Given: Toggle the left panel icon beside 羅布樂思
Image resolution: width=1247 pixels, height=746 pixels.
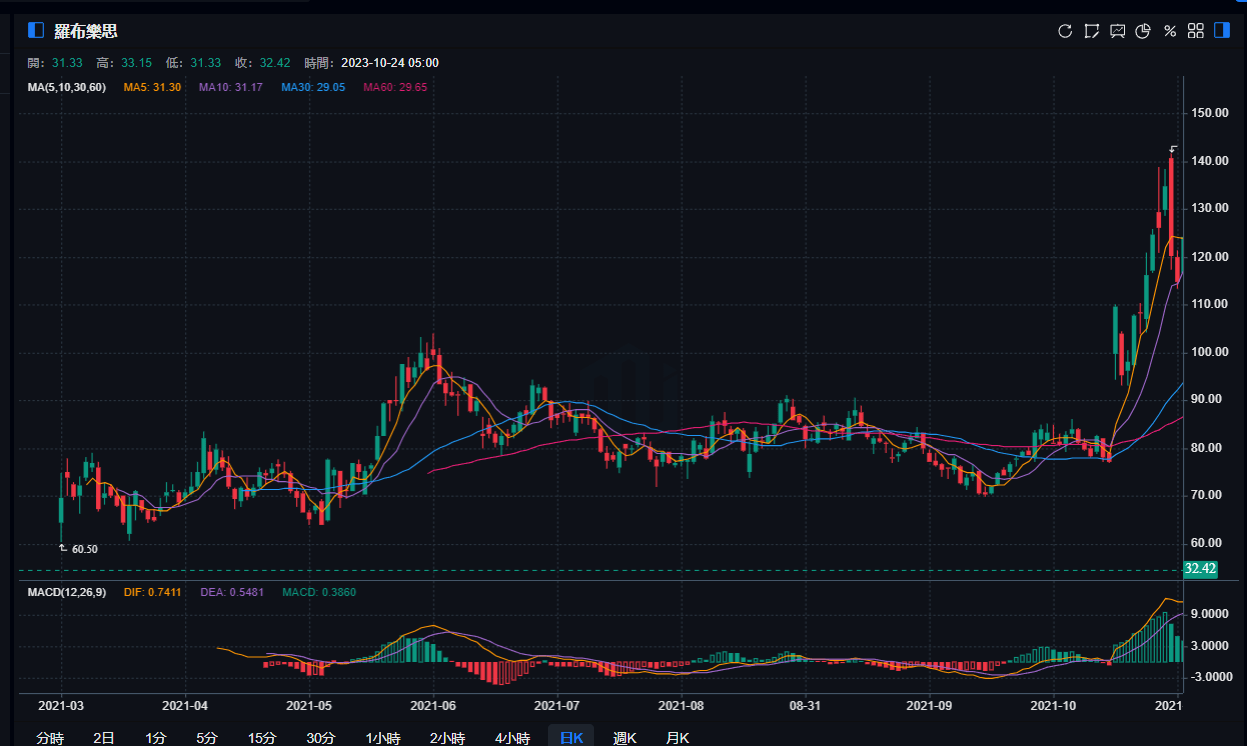Looking at the screenshot, I should 36,31.
